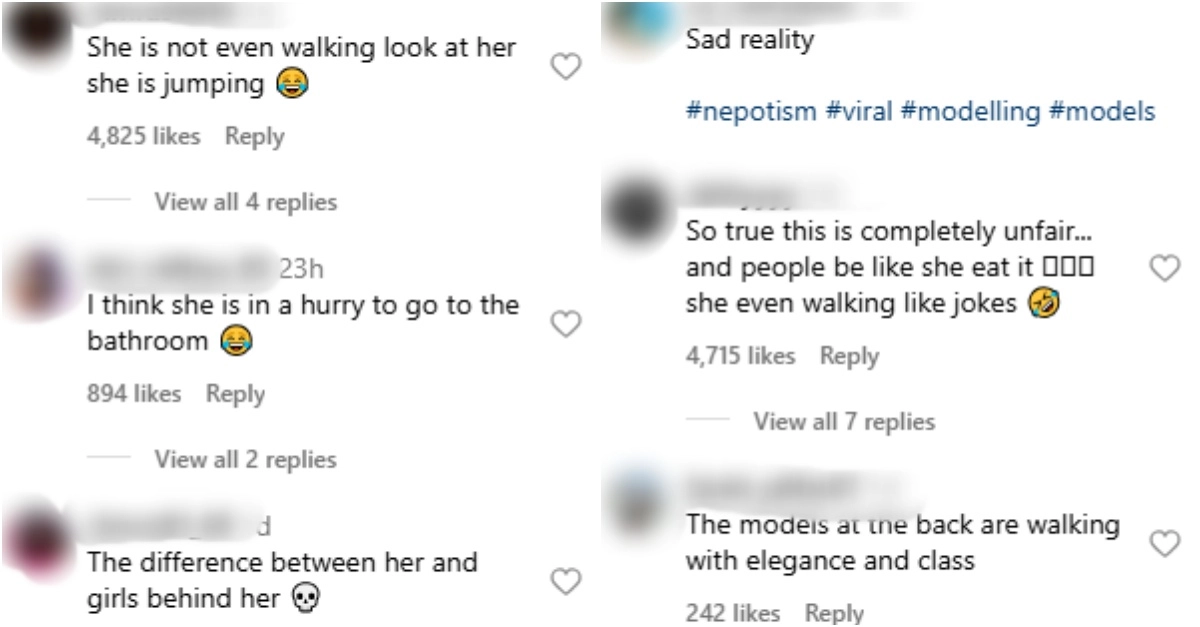Open the #modelling hashtag
The image size is (1200, 627).
(x=970, y=112)
